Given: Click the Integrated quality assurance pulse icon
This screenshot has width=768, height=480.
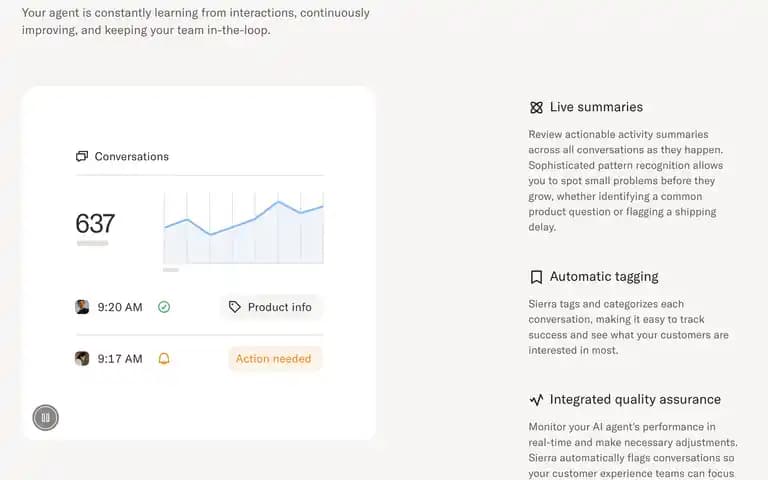Looking at the screenshot, I should (536, 400).
